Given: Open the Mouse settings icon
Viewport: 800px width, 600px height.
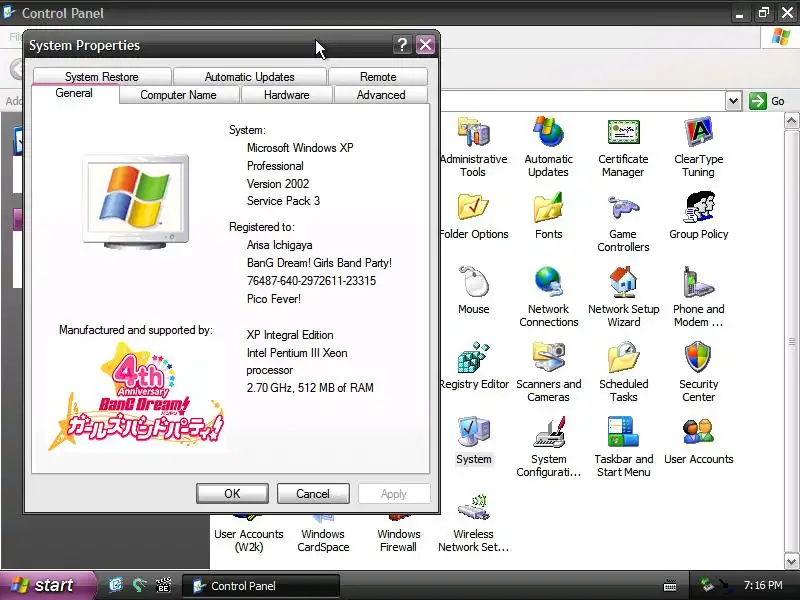Looking at the screenshot, I should 473,282.
